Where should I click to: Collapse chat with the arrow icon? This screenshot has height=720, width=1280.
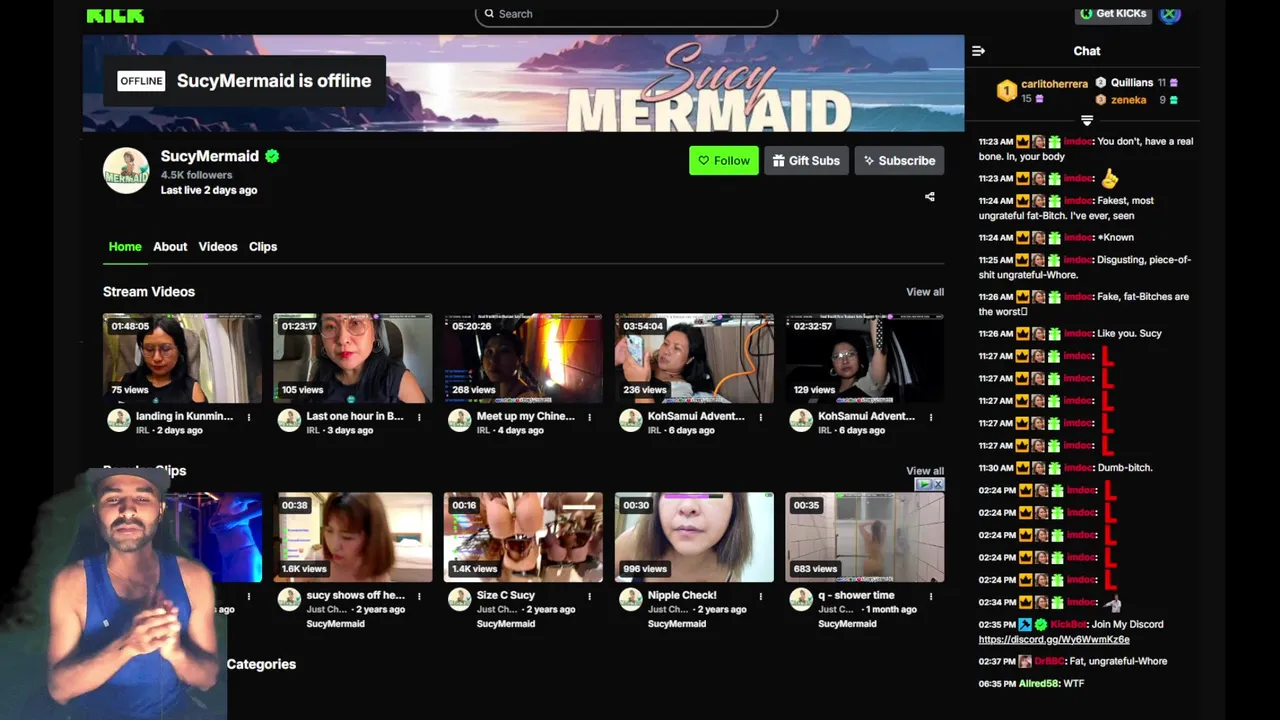(978, 51)
